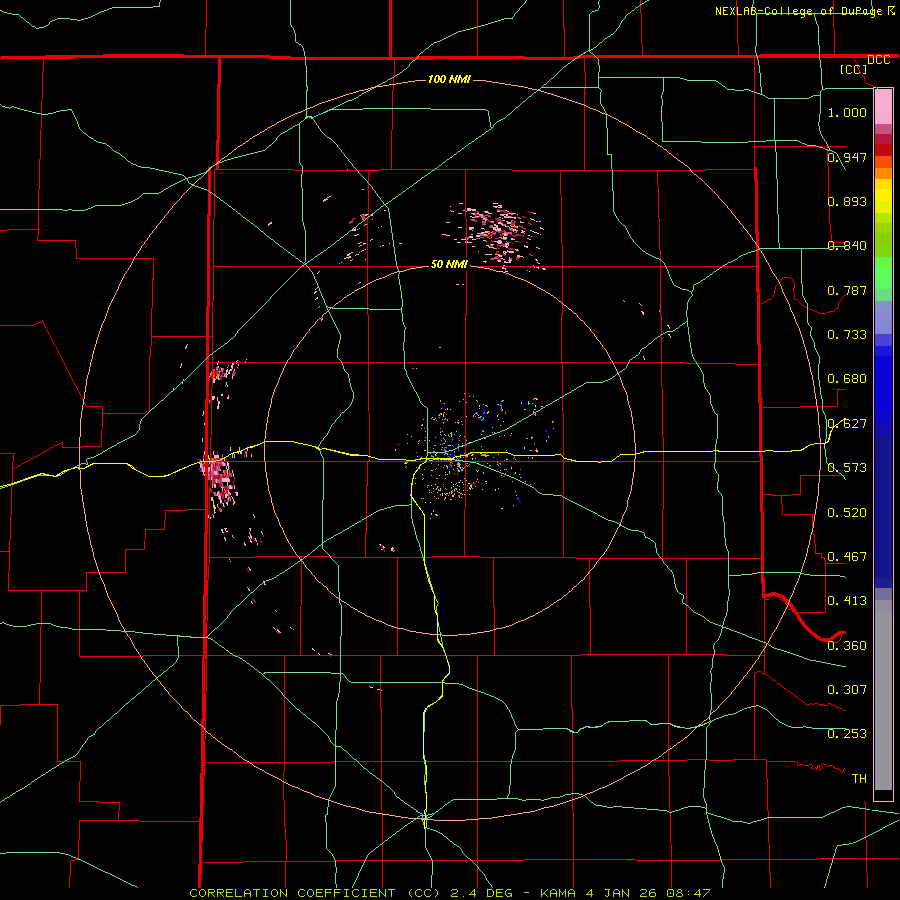Viewport: 900px width, 900px height.
Task: Click the 08:47 timestamp
Action: point(688,893)
